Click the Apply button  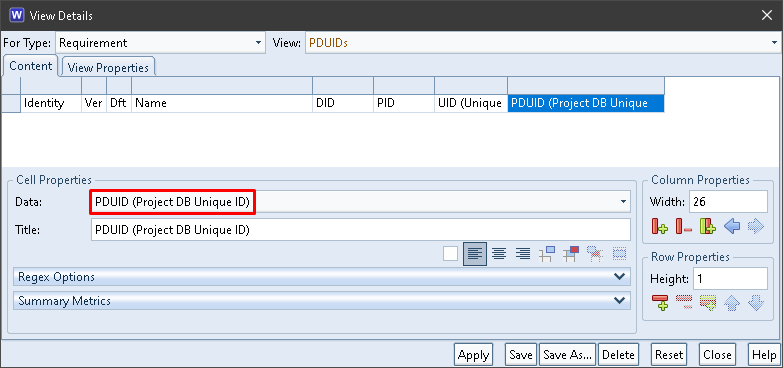[473, 355]
